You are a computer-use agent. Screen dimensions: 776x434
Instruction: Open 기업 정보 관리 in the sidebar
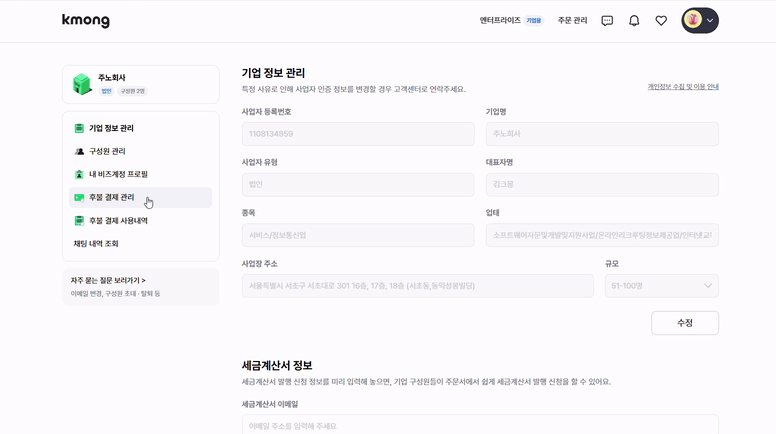pos(141,128)
